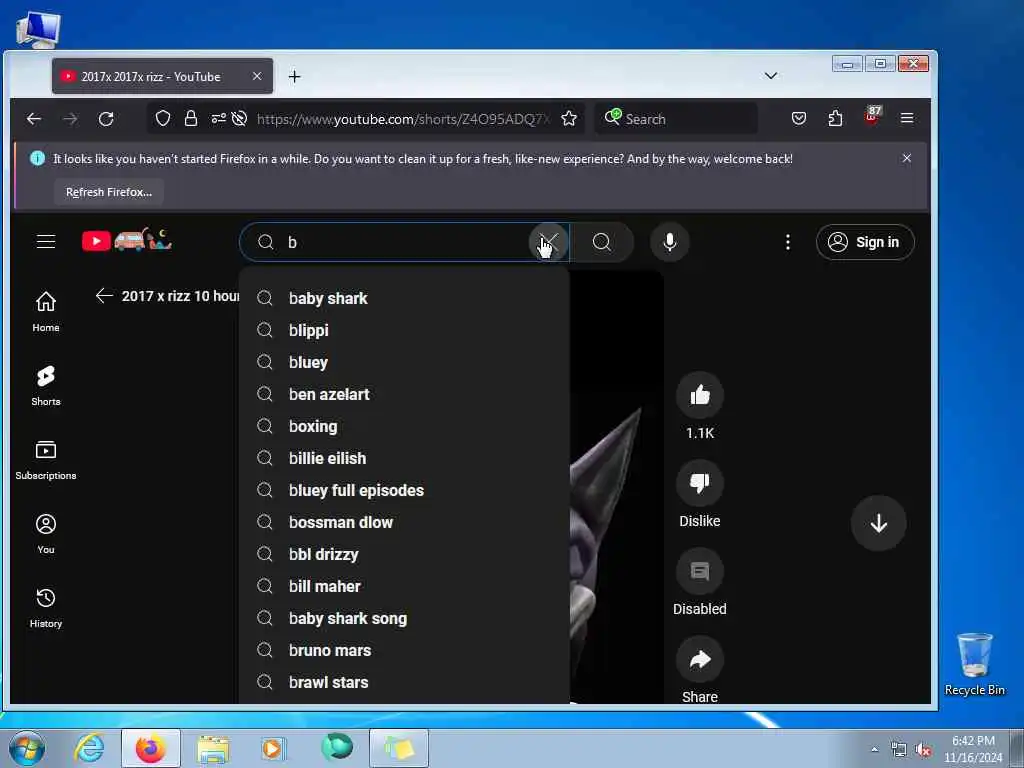Image resolution: width=1024 pixels, height=768 pixels.
Task: Open the Recycle Bin on desktop
Action: [974, 664]
